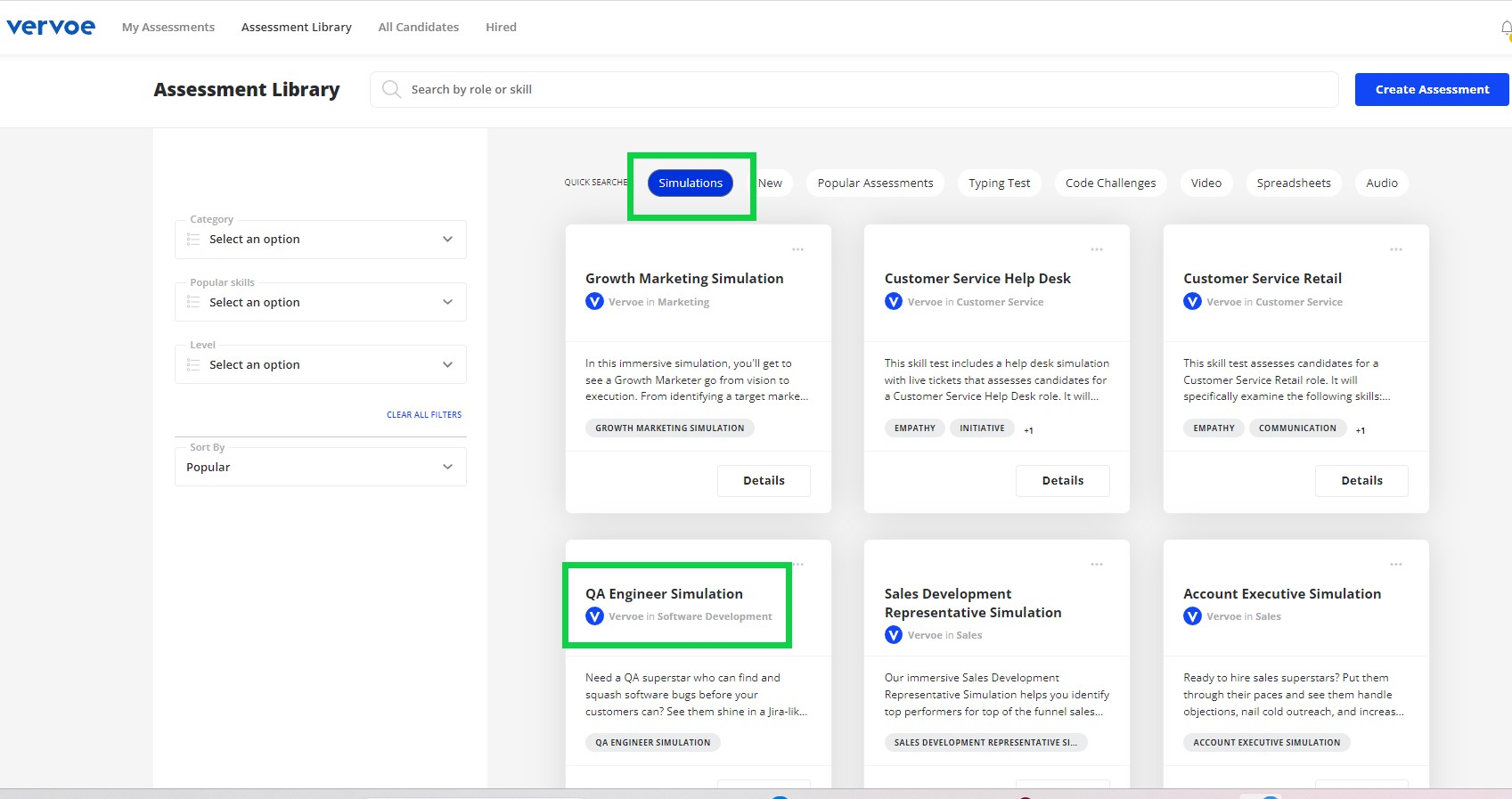Open more options on Sales Development Representative card
The height and width of the screenshot is (799, 1512).
coord(1097,564)
